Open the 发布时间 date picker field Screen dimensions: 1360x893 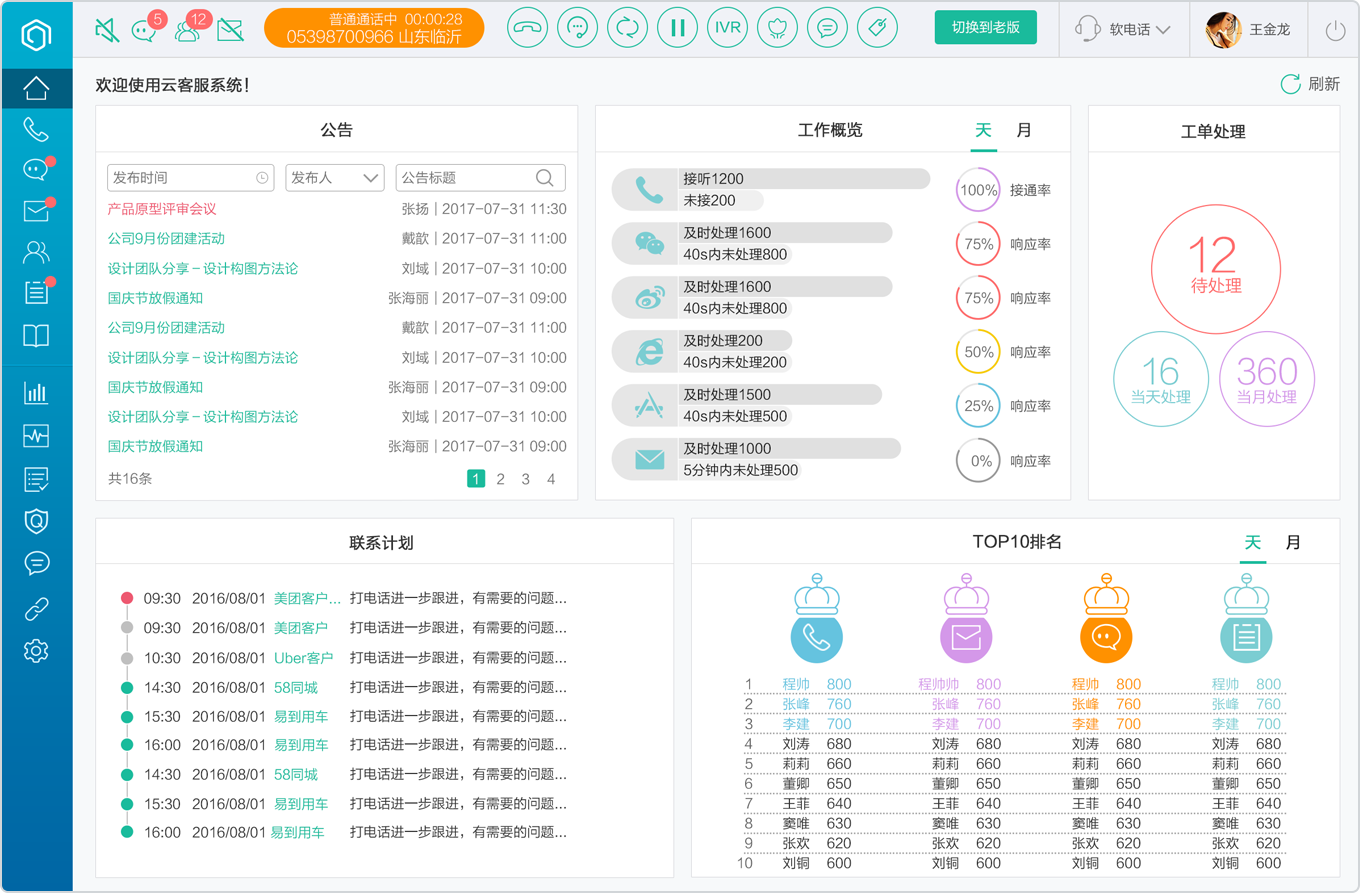pyautogui.click(x=190, y=178)
